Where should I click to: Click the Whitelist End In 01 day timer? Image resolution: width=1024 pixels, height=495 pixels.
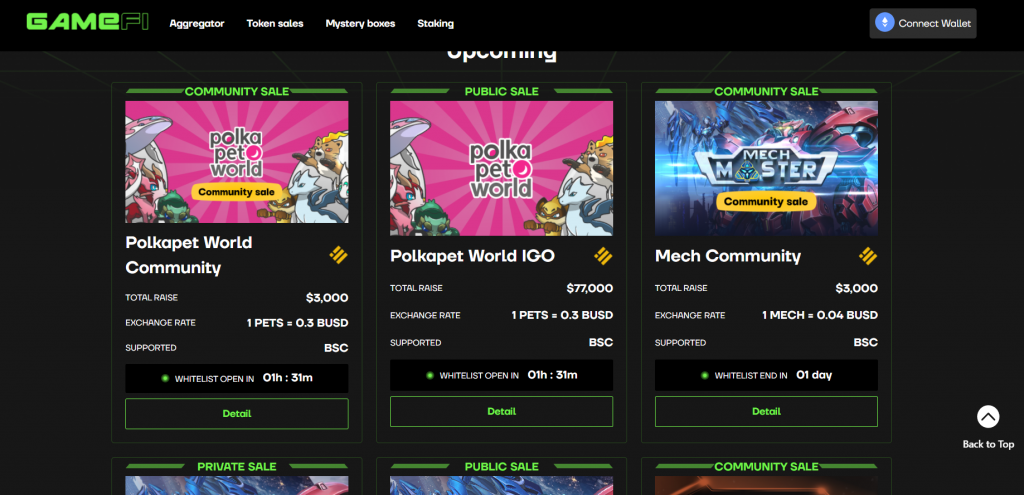(x=766, y=375)
